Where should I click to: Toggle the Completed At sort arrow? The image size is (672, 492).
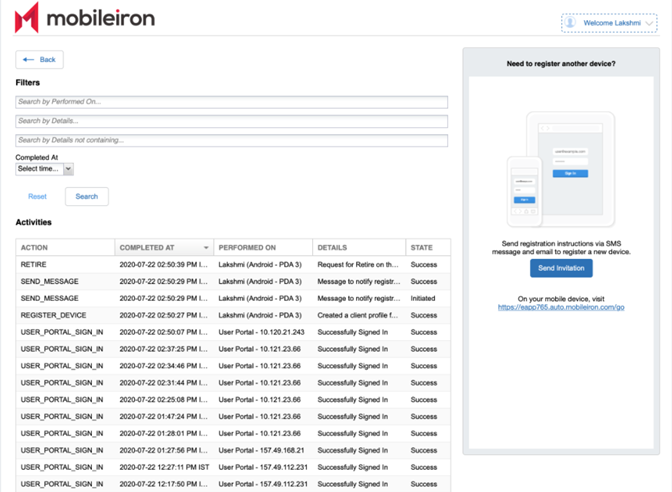[x=206, y=248]
